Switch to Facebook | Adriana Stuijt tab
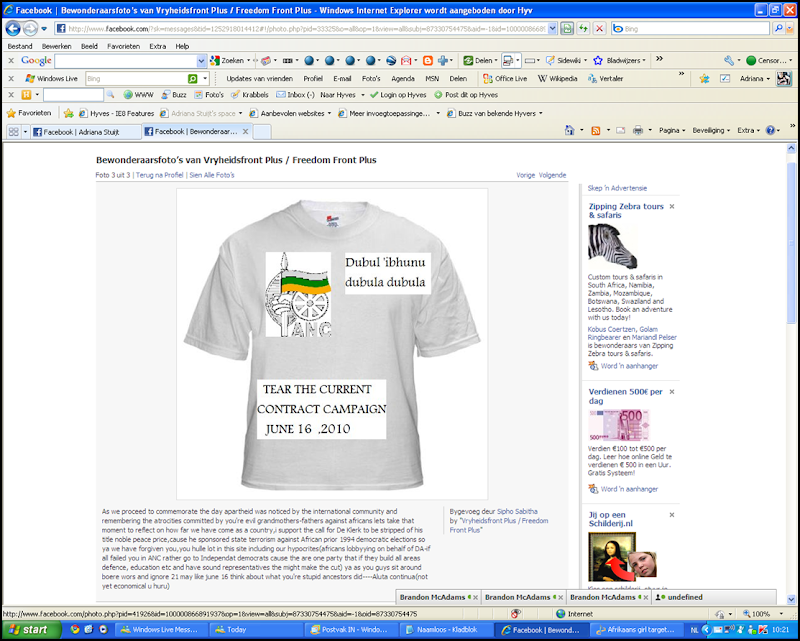Image resolution: width=800 pixels, height=641 pixels. (x=85, y=132)
